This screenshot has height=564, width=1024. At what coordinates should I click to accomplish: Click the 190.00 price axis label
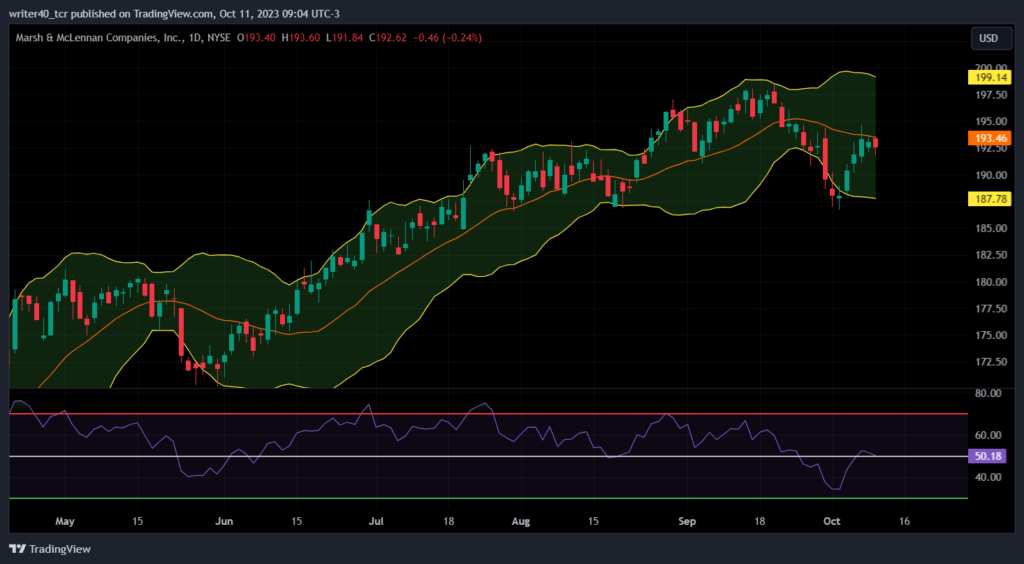989,175
